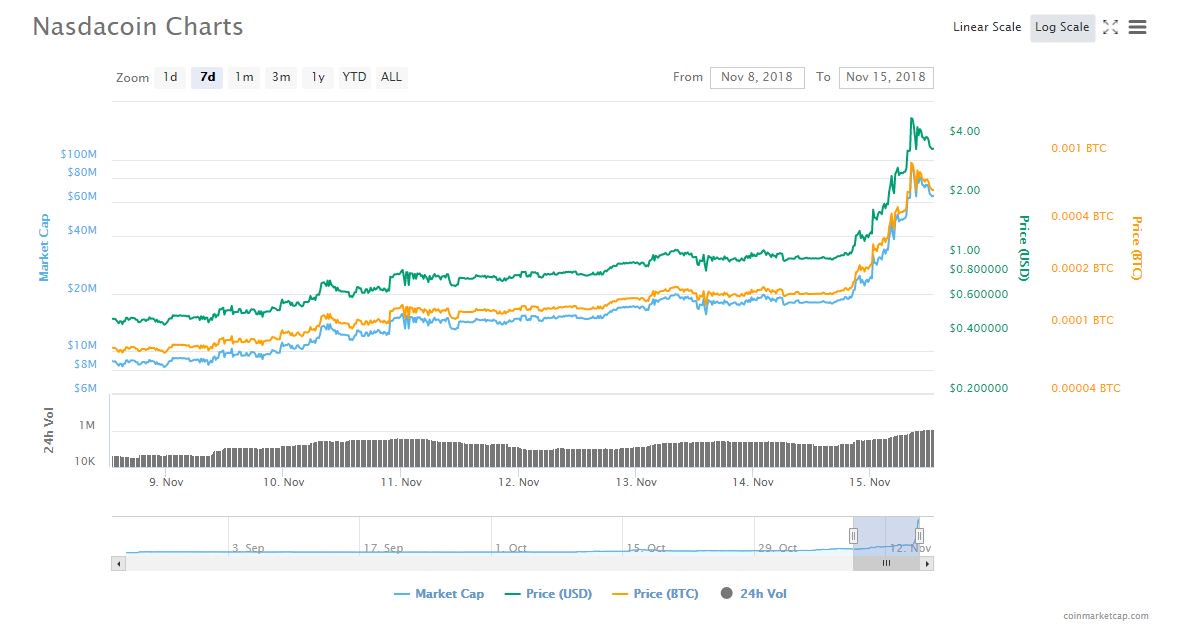Click the Nasdacoin Charts heading
Screen dimensions: 1187x633
[138, 27]
